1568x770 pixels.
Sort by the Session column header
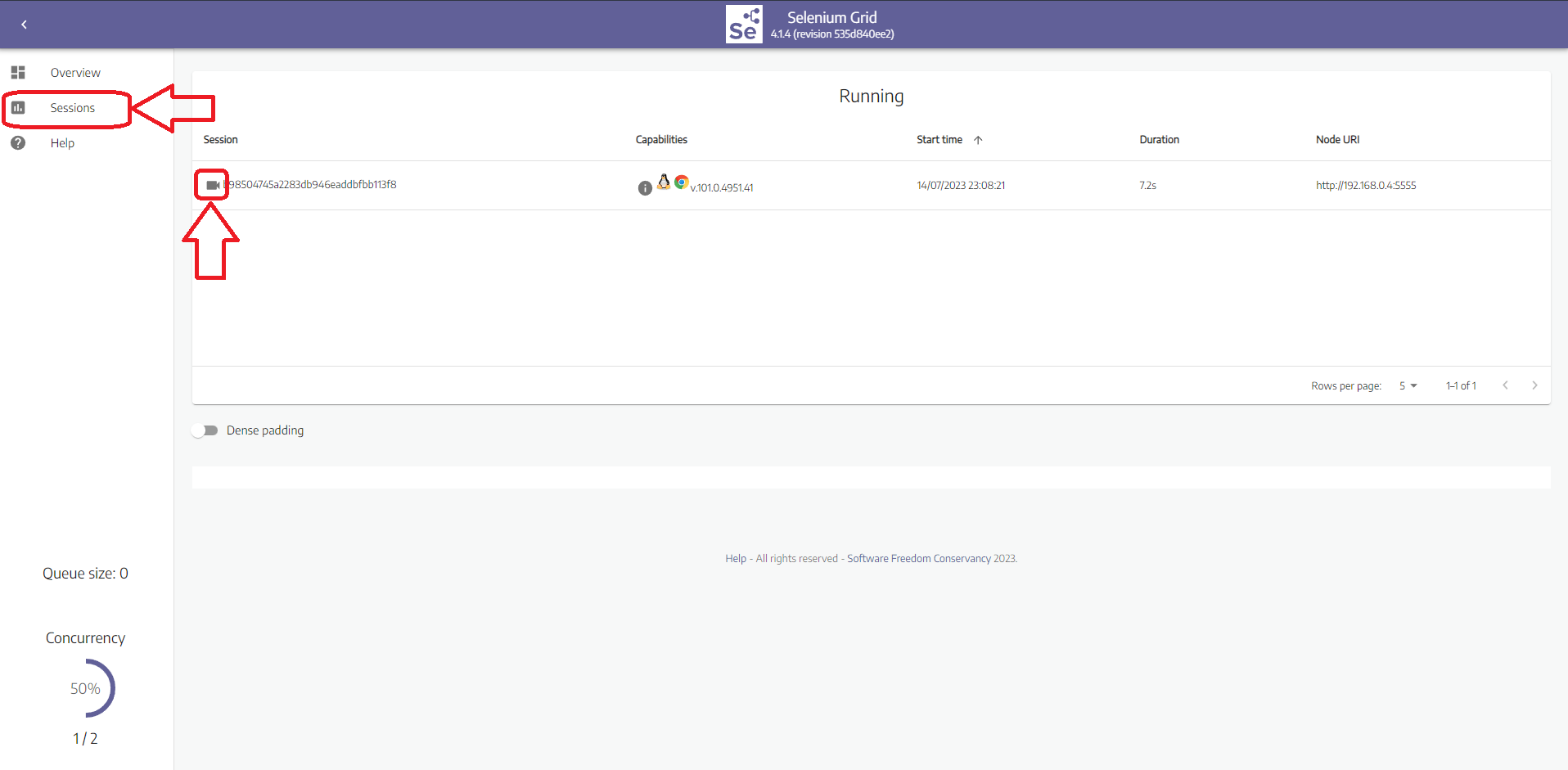tap(221, 140)
